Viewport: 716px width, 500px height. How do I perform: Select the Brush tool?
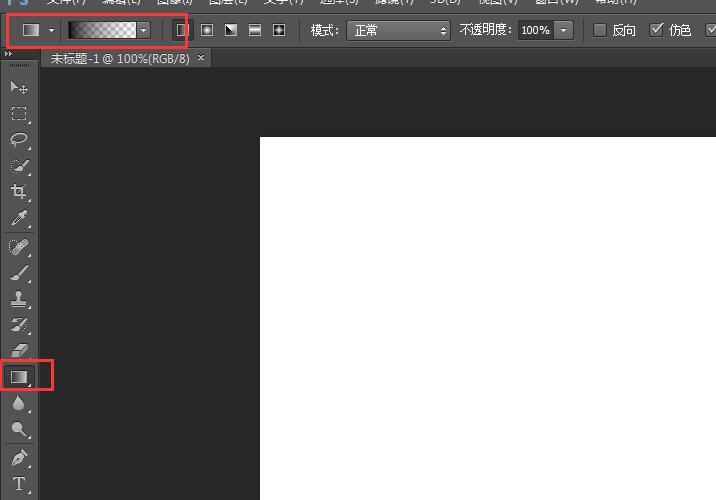(19, 273)
